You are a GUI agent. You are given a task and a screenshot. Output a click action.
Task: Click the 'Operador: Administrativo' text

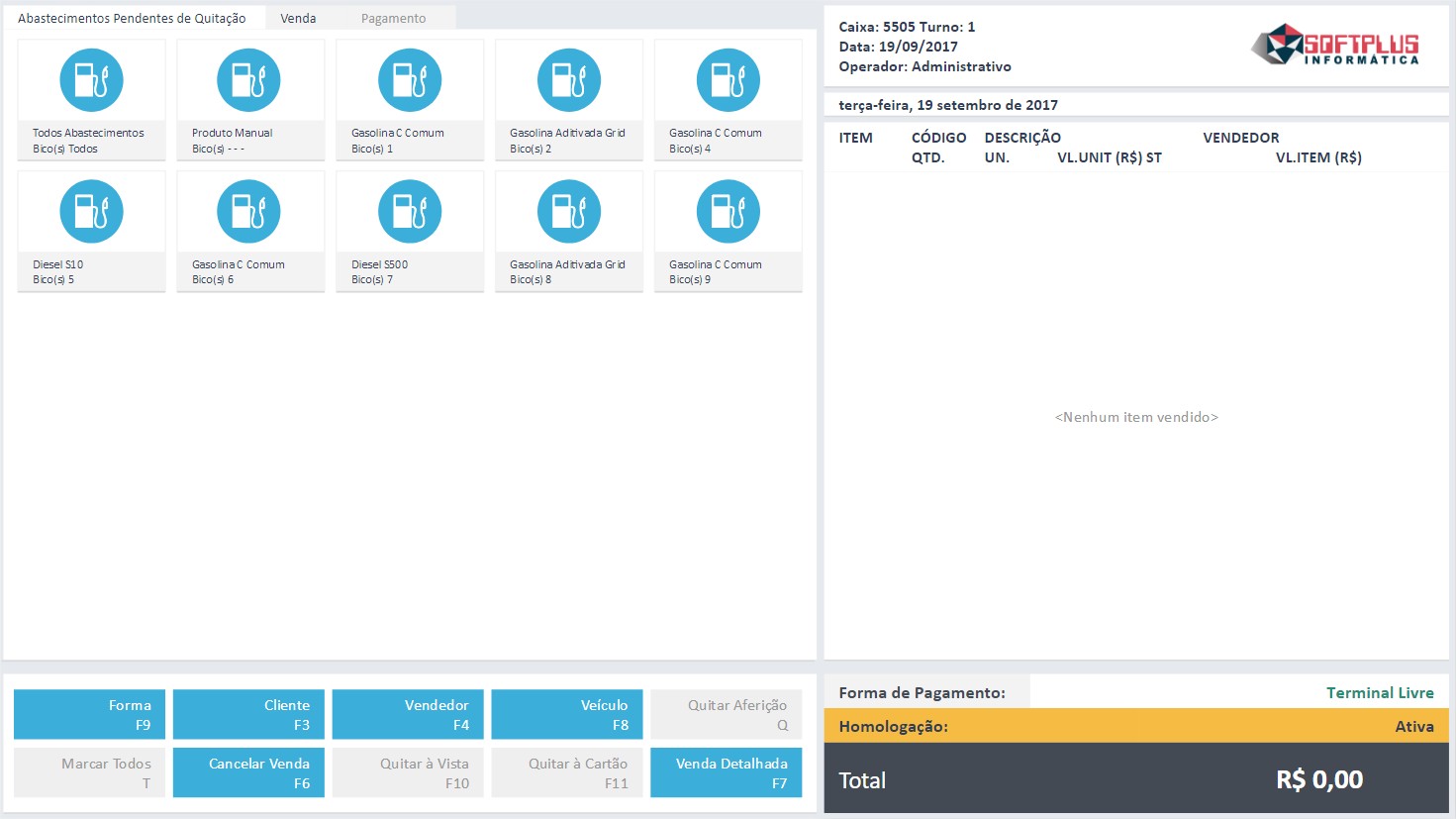pos(924,66)
